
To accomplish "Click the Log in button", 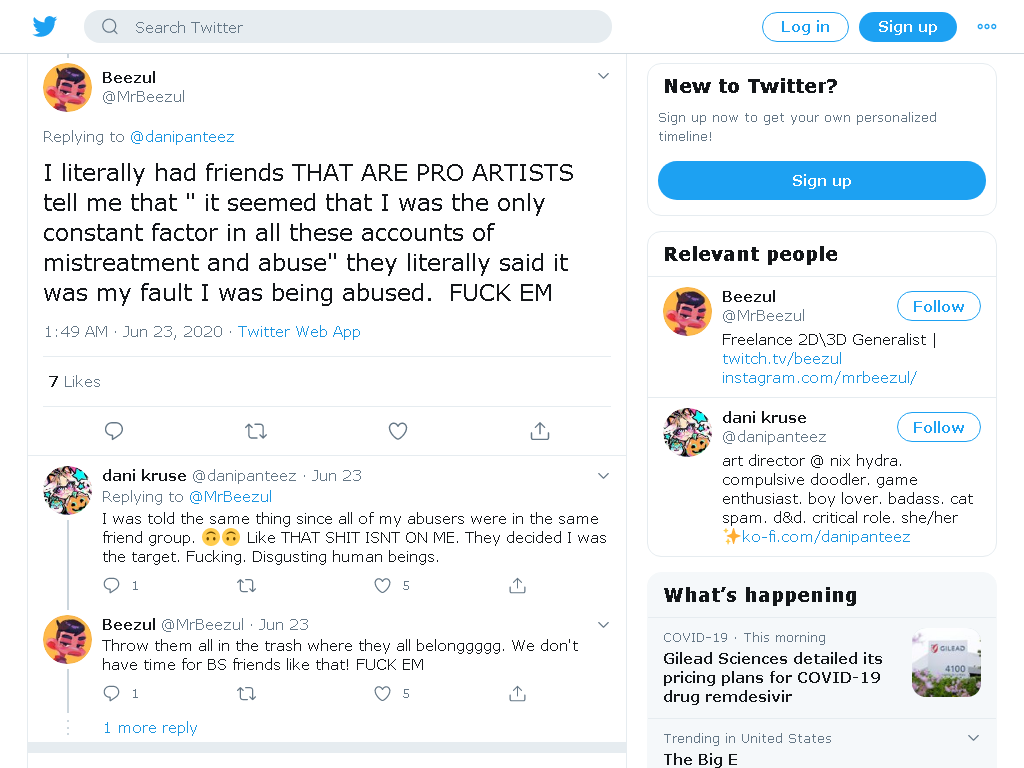I will pos(805,27).
